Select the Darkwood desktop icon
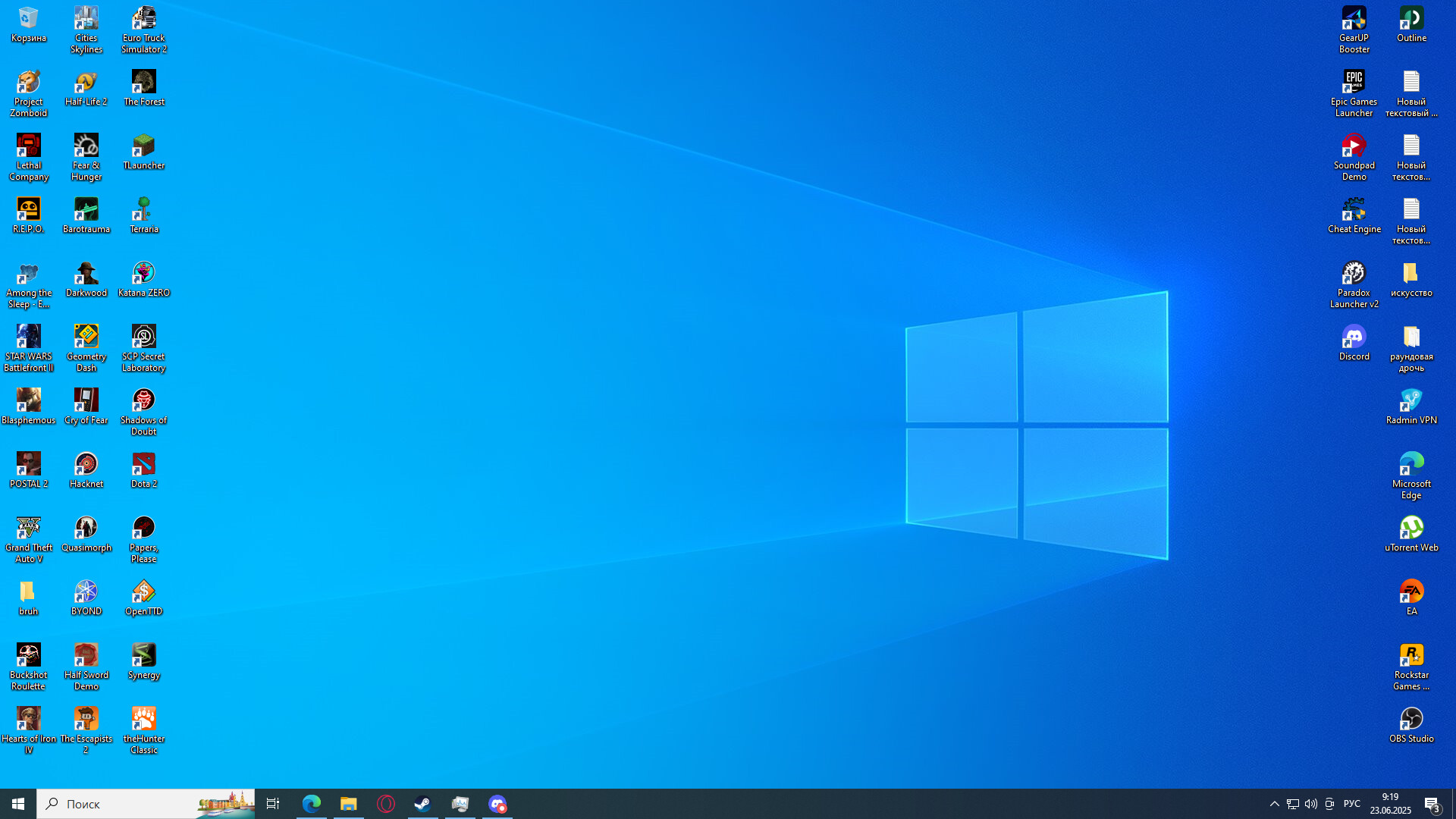This screenshot has height=819, width=1456. [x=86, y=280]
